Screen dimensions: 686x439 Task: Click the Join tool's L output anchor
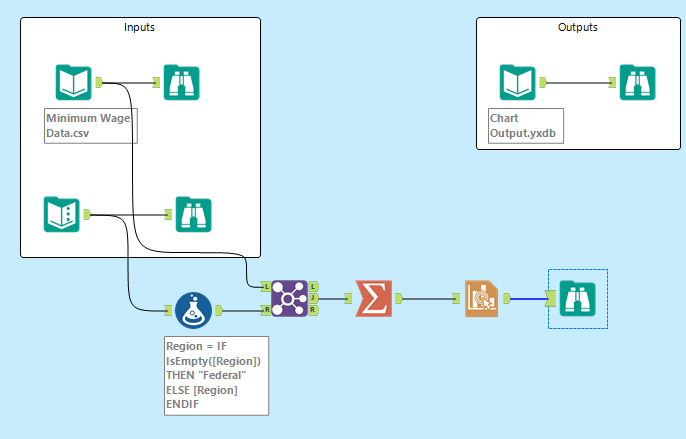[x=313, y=287]
